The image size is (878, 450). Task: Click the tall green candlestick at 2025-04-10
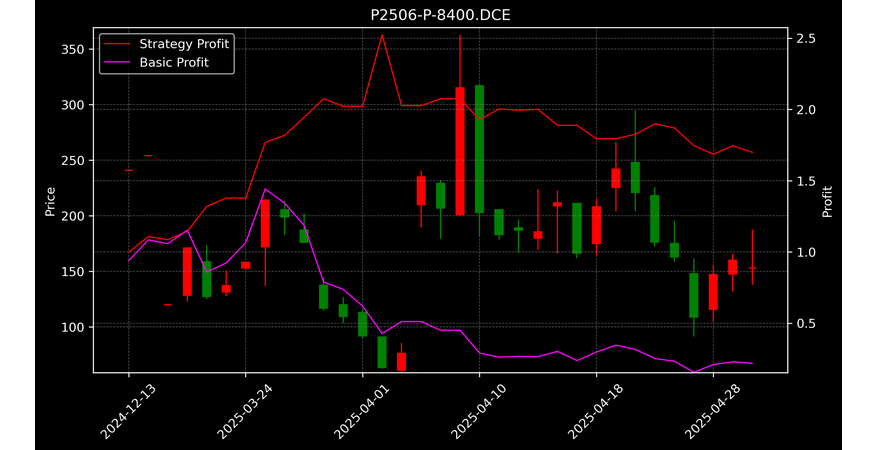[479, 149]
